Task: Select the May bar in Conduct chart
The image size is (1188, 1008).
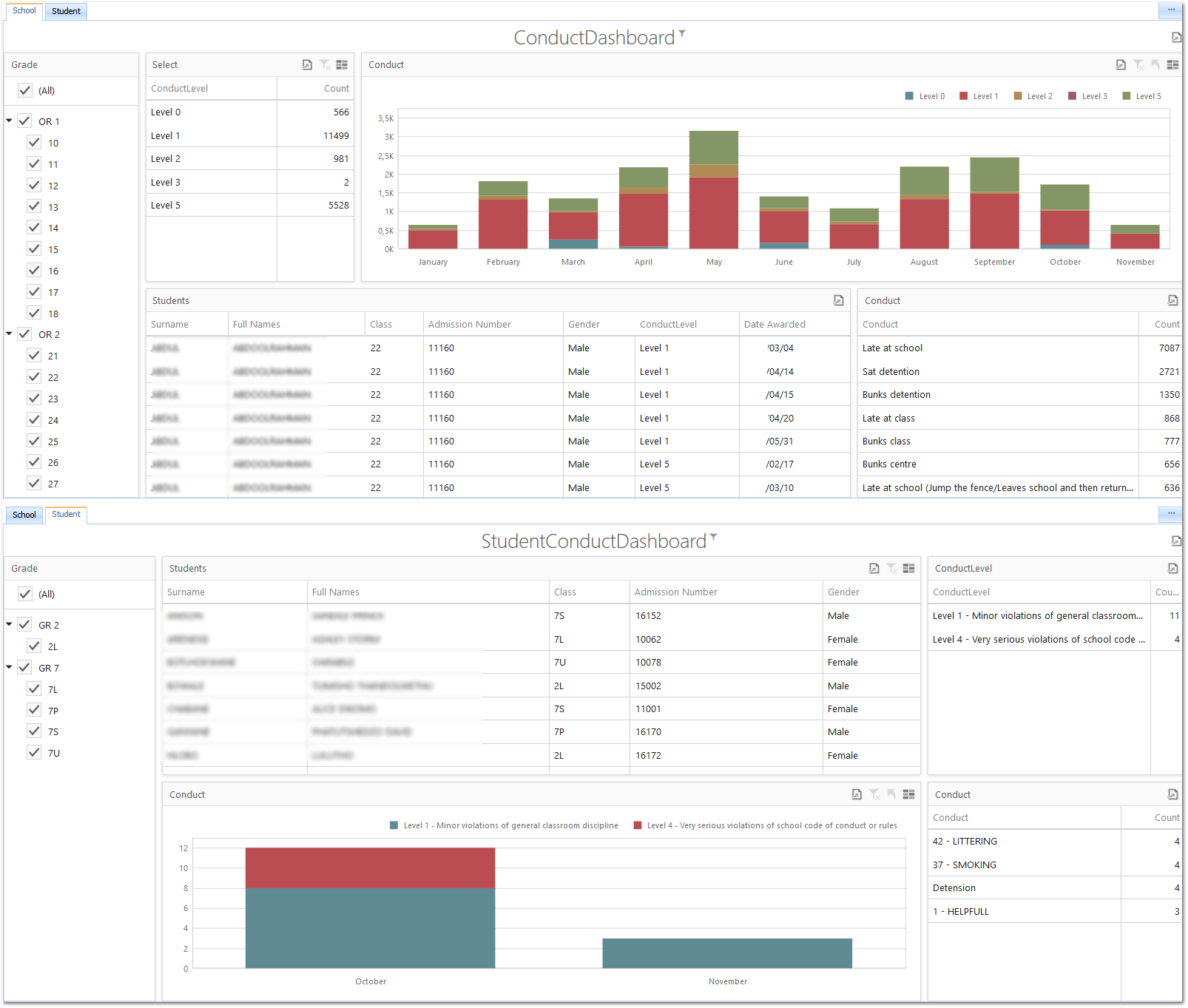Action: pyautogui.click(x=714, y=190)
